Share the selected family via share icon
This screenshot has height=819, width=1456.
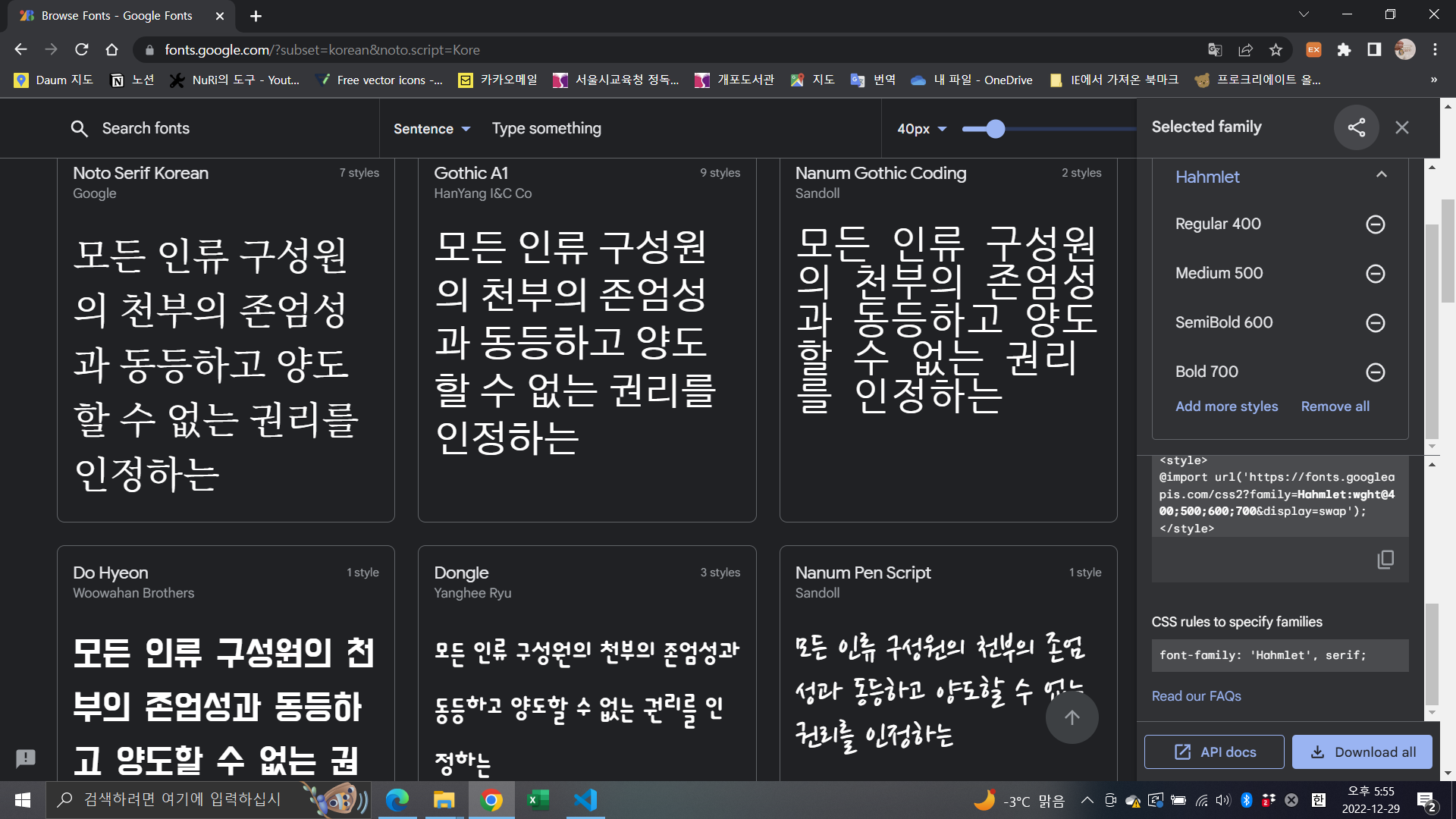[1357, 127]
